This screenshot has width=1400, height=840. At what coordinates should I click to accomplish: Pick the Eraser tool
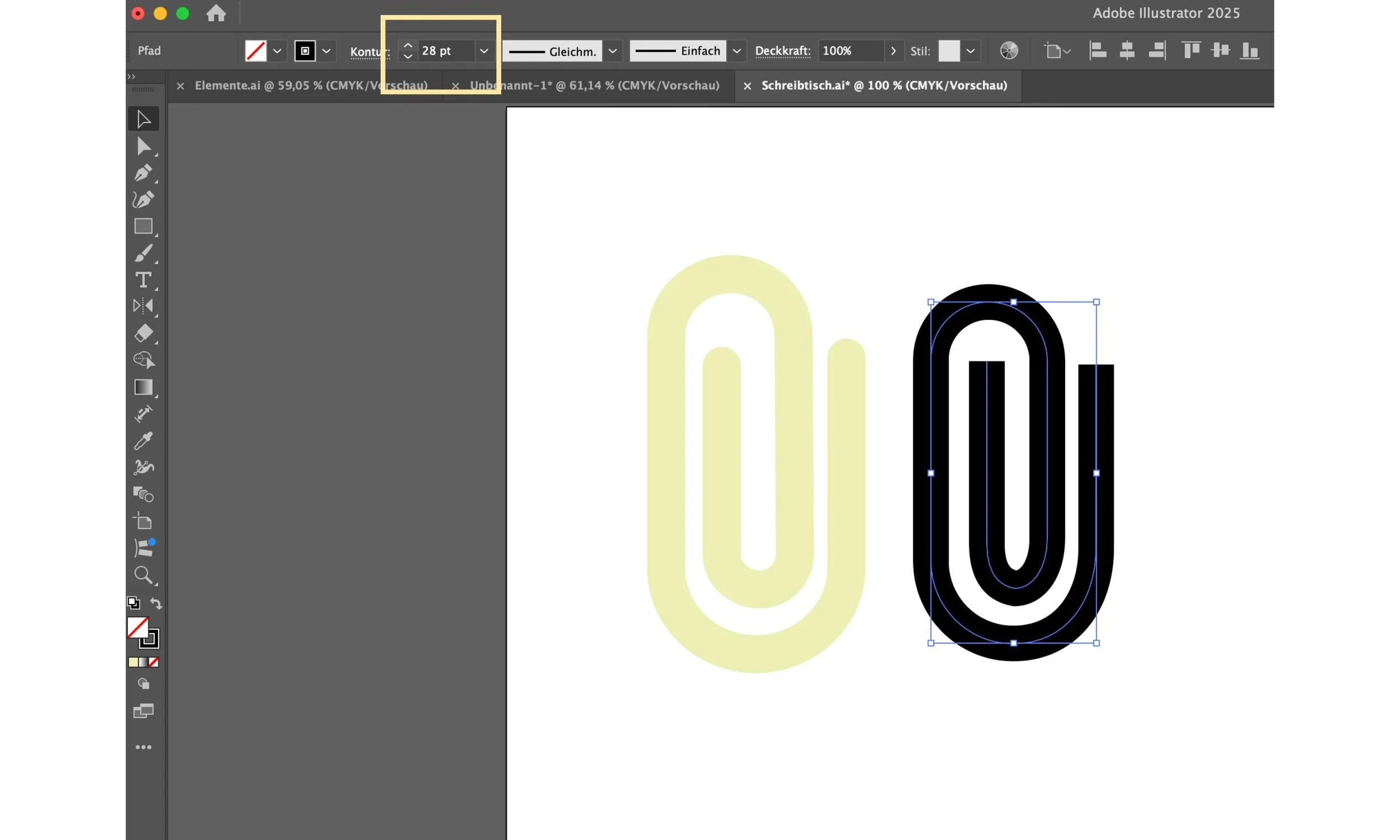[143, 333]
